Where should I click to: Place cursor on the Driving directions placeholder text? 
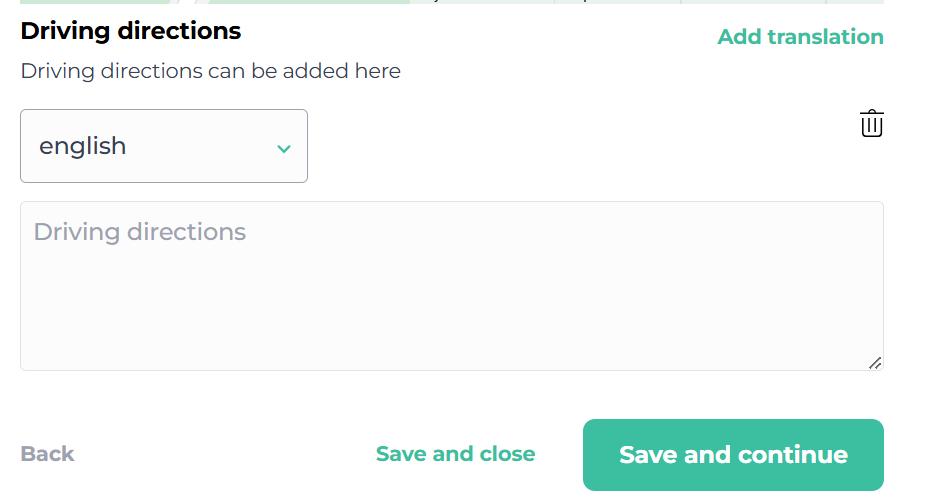point(140,232)
